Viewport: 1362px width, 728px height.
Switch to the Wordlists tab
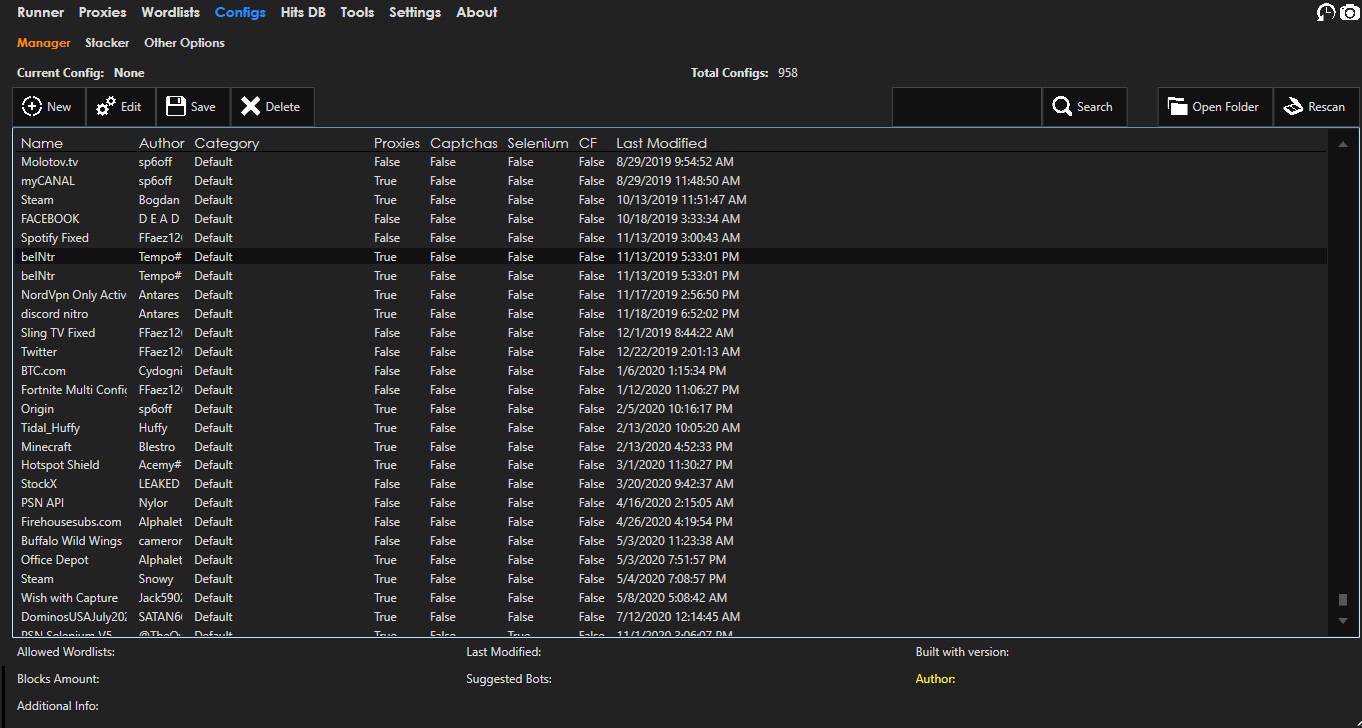[x=170, y=12]
